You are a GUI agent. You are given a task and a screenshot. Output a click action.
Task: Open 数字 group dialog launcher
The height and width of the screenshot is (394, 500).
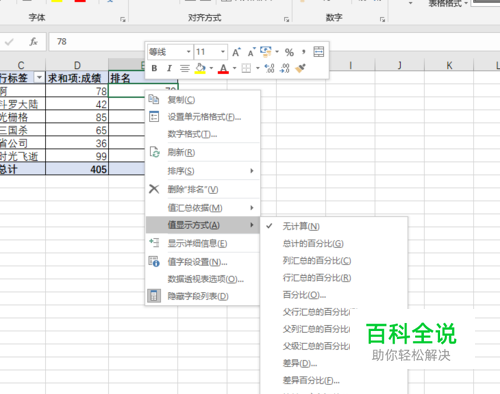[382, 20]
